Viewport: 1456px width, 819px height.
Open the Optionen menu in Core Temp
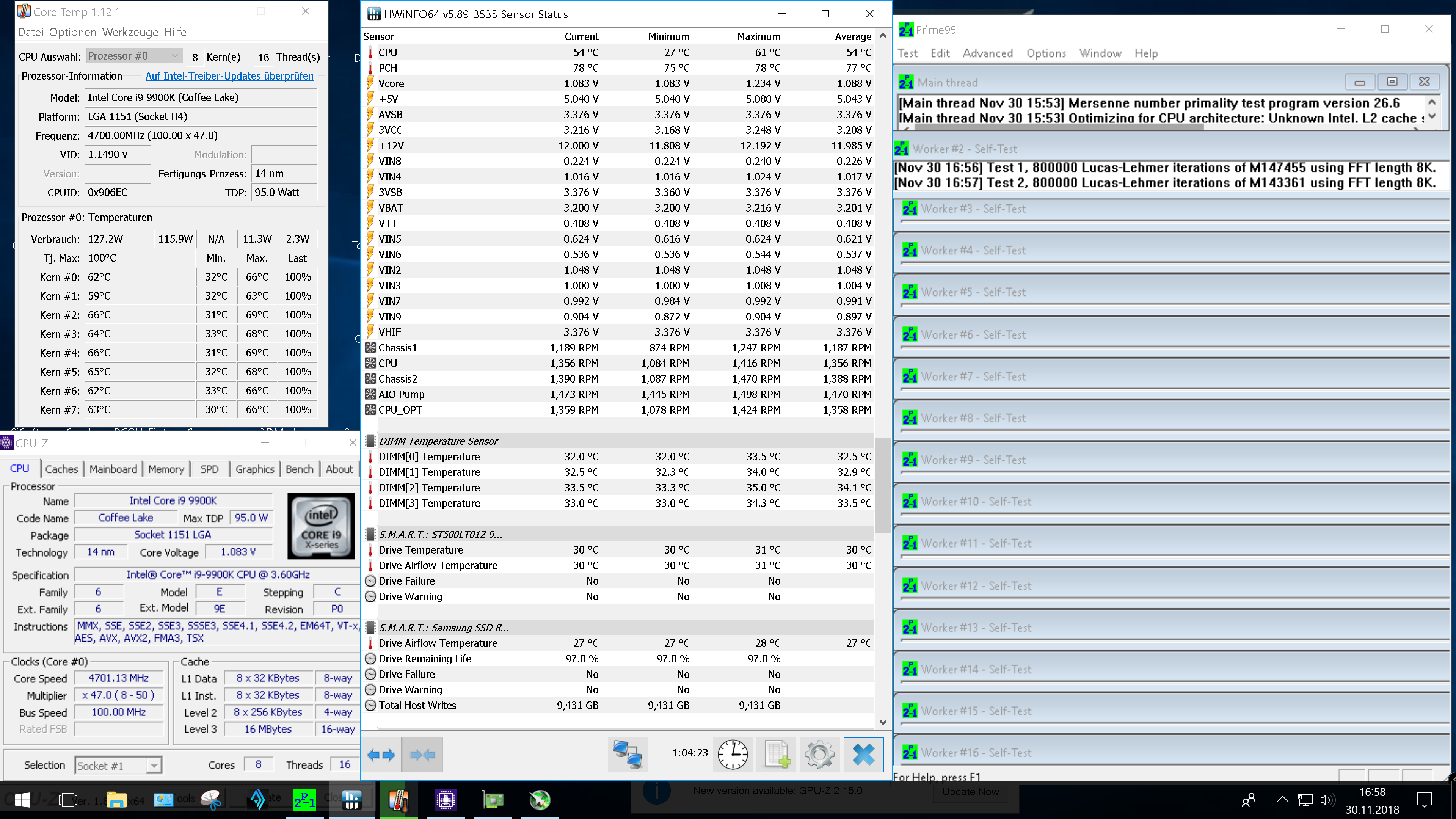click(73, 32)
